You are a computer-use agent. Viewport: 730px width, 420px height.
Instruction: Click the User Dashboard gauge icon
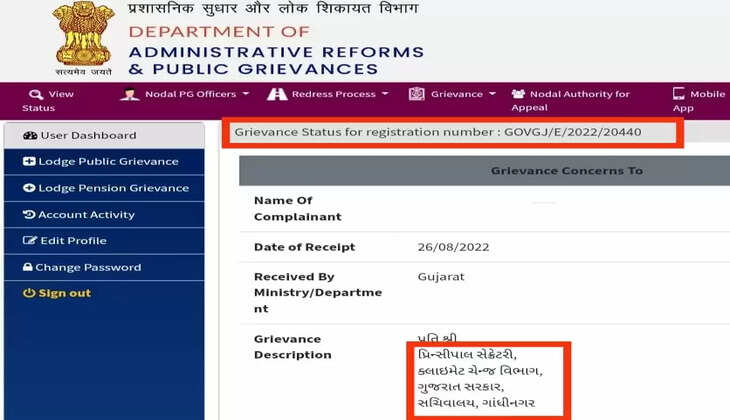[30, 136]
